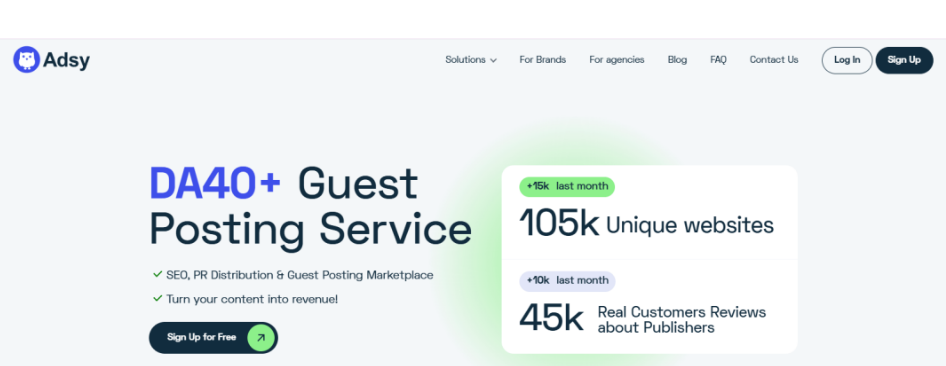This screenshot has height=366, width=946.
Task: Click the green checkmark beside SEO line
Action: (157, 274)
